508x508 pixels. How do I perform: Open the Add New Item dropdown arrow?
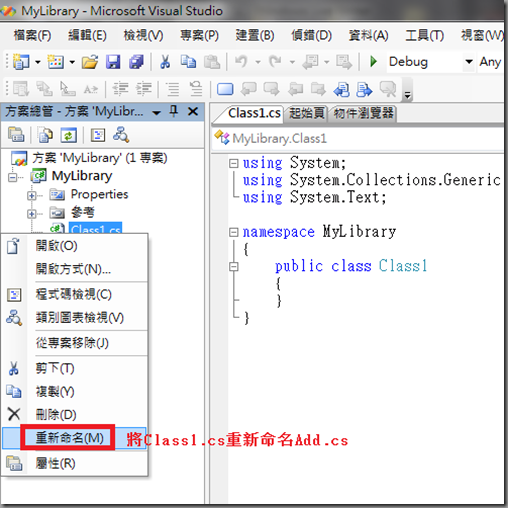coord(72,62)
